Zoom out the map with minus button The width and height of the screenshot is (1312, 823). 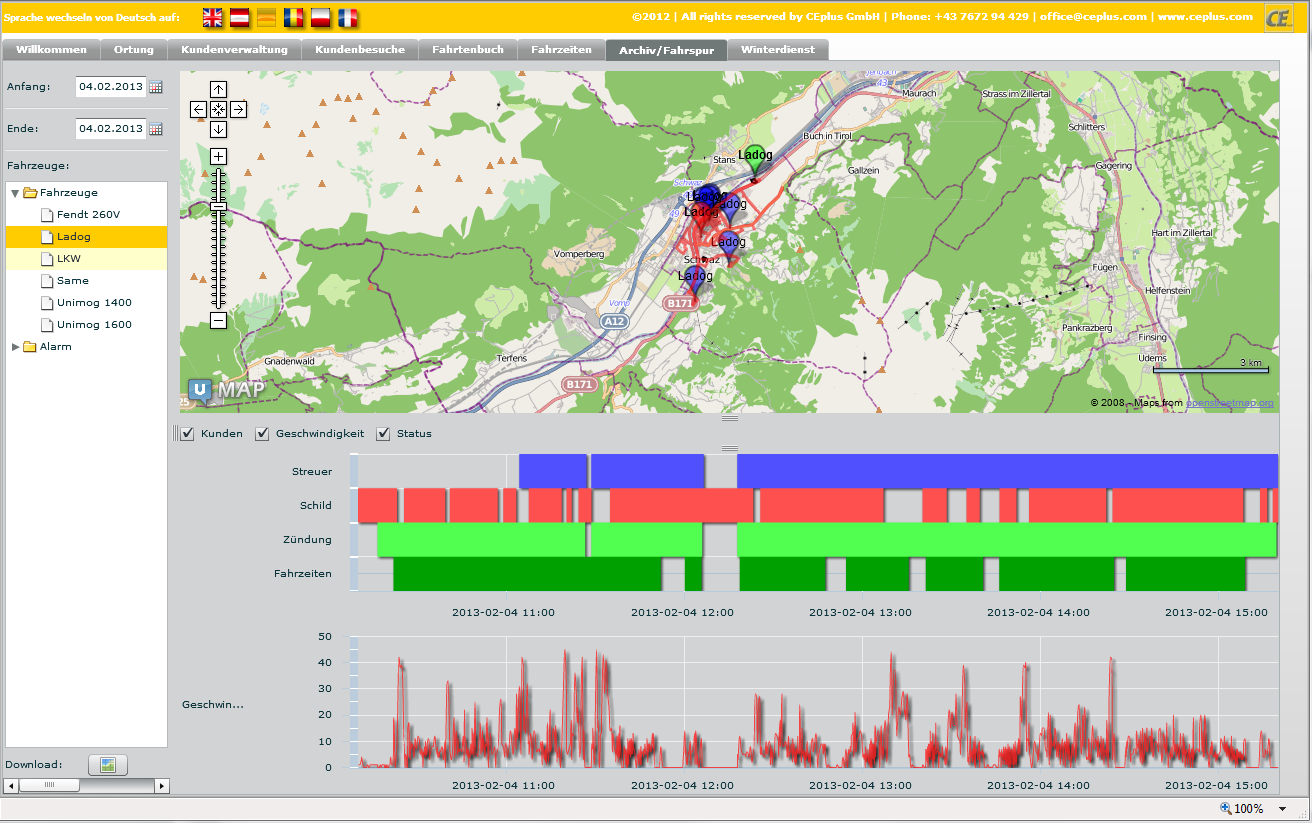pos(218,320)
